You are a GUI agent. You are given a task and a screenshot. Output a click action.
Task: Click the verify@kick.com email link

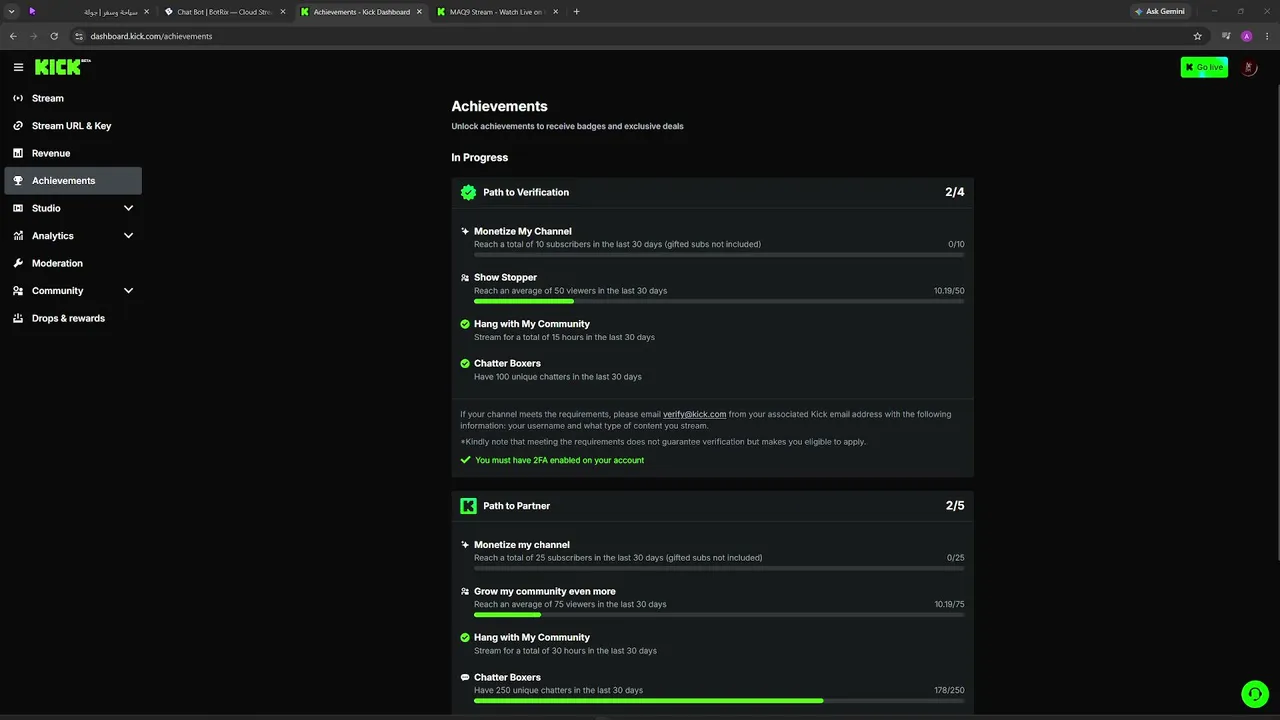pyautogui.click(x=694, y=414)
